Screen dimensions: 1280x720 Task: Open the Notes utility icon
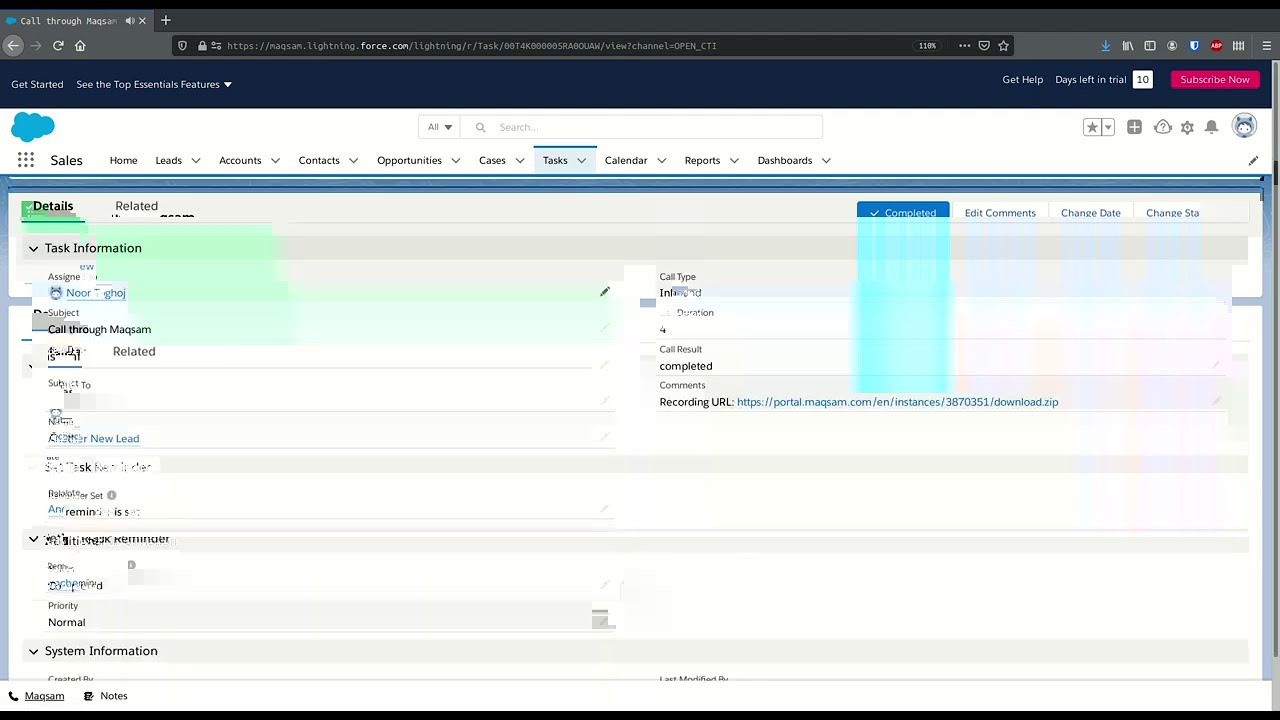(x=89, y=696)
